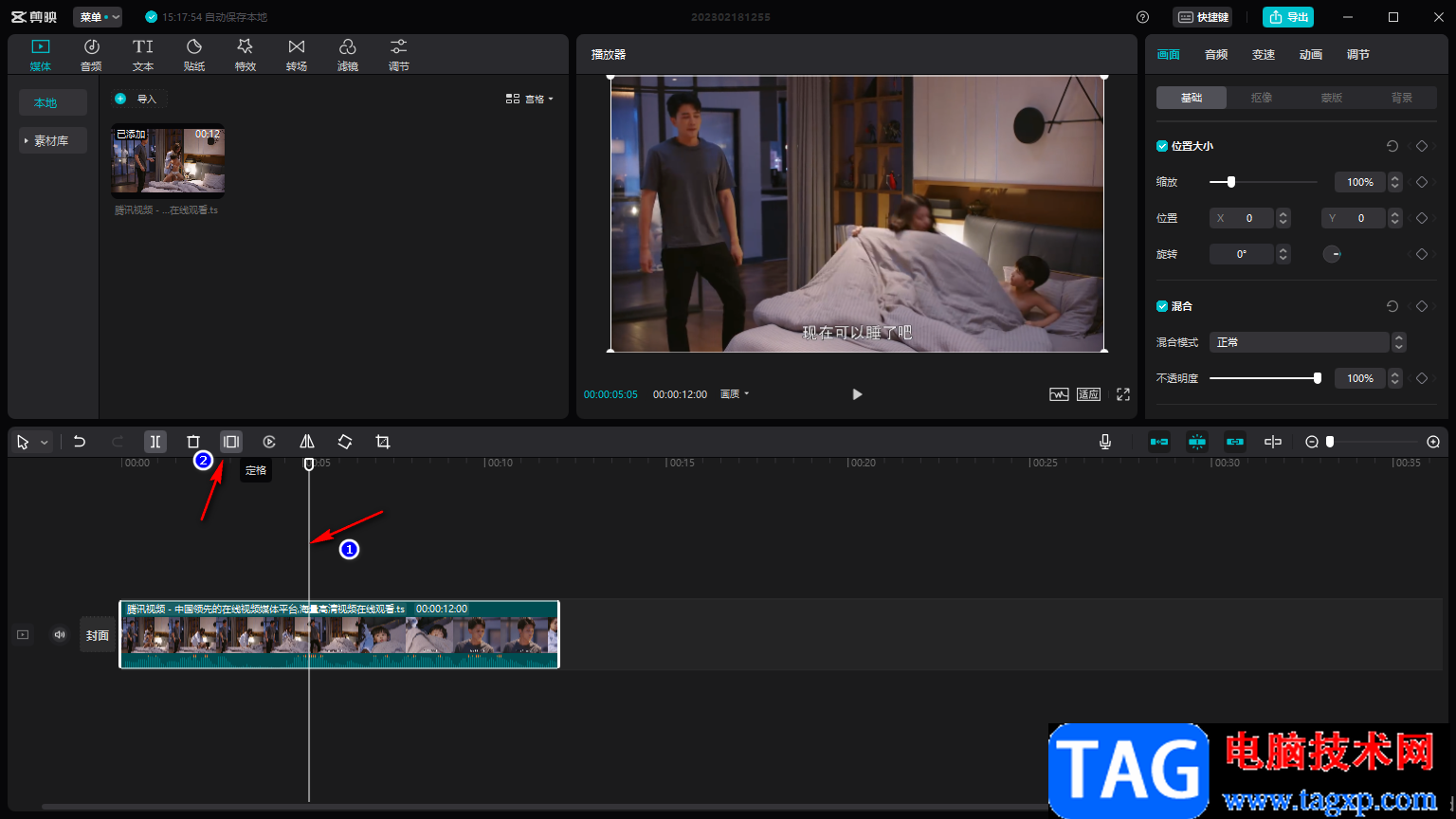Click the 不透明度 percentage stepper arrows
This screenshot has height=819, width=1456.
pos(1395,378)
